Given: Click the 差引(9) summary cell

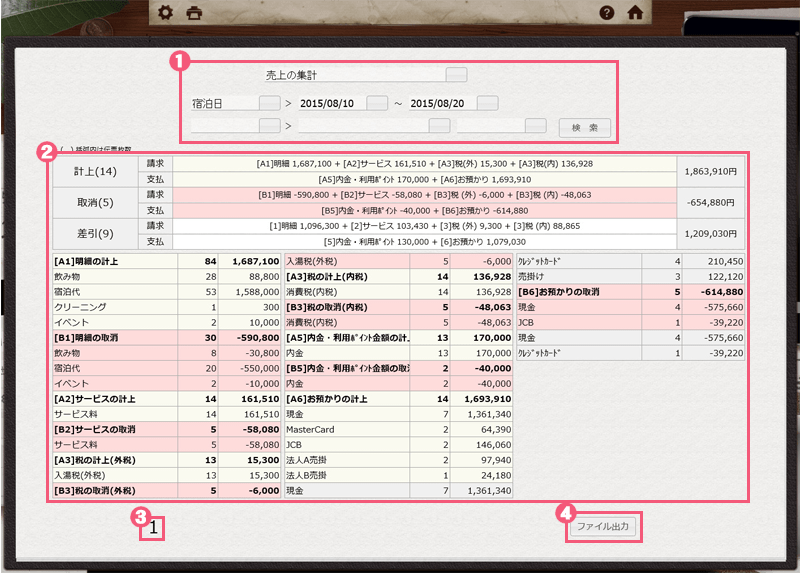Looking at the screenshot, I should 95,234.
